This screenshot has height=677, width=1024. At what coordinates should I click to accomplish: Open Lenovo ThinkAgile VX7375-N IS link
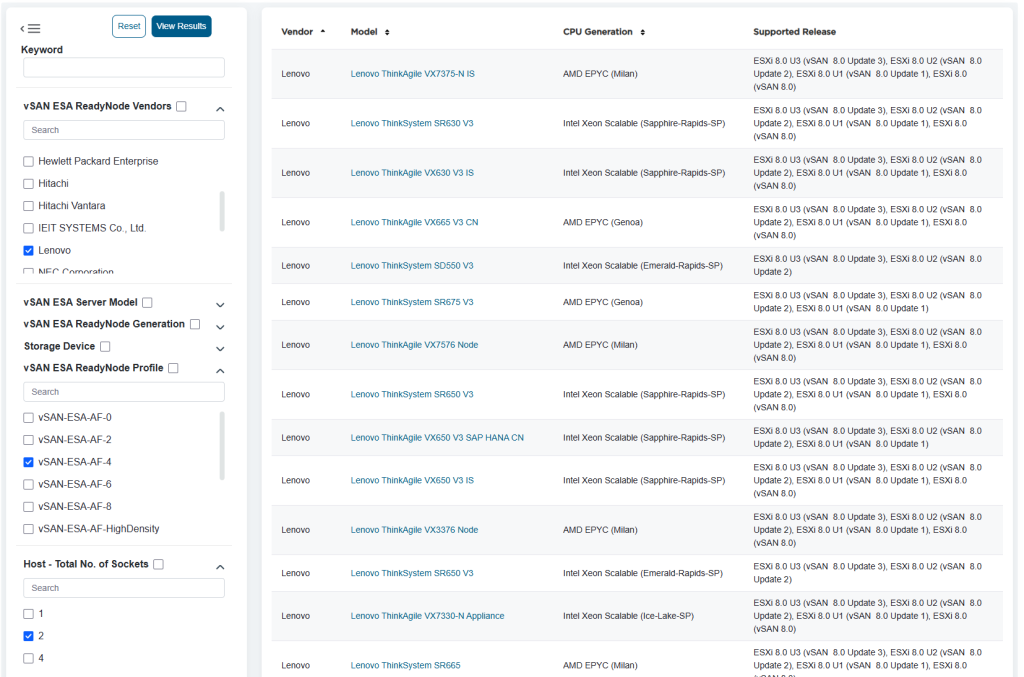tap(412, 74)
